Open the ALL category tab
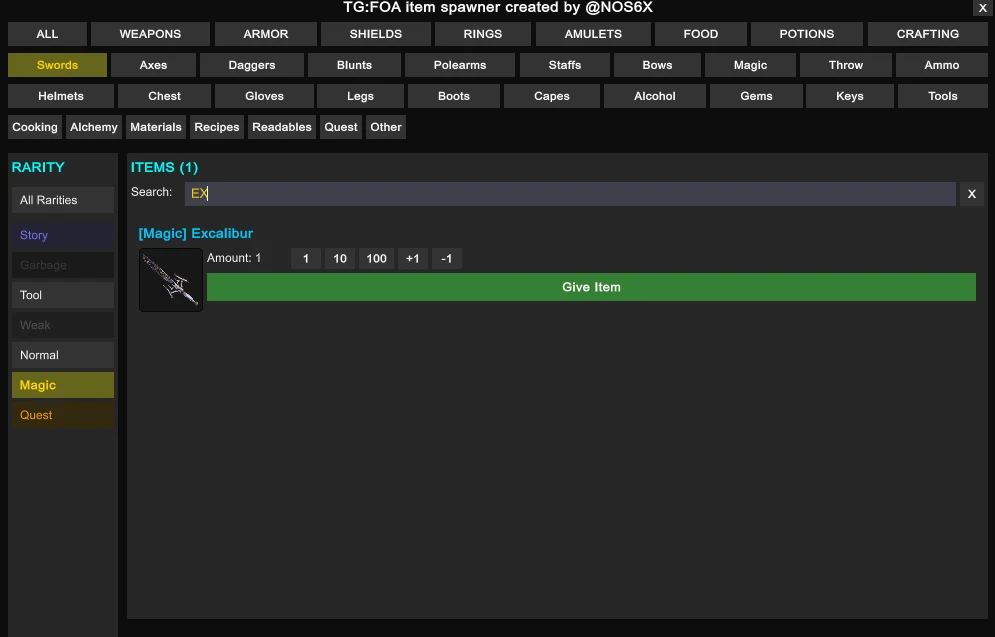The image size is (995, 637). pyautogui.click(x=47, y=34)
